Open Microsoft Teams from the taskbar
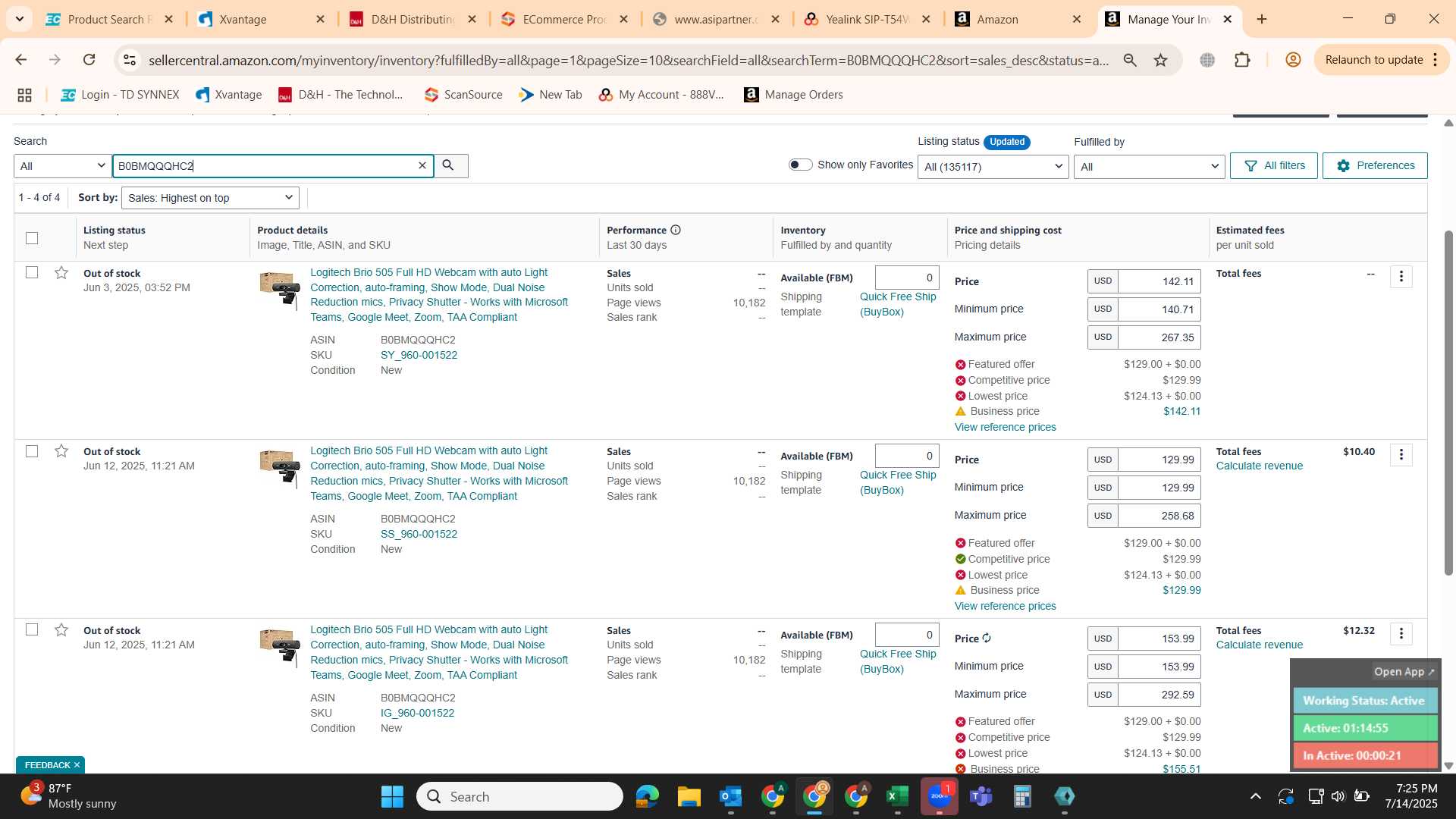This screenshot has height=819, width=1456. tap(981, 796)
